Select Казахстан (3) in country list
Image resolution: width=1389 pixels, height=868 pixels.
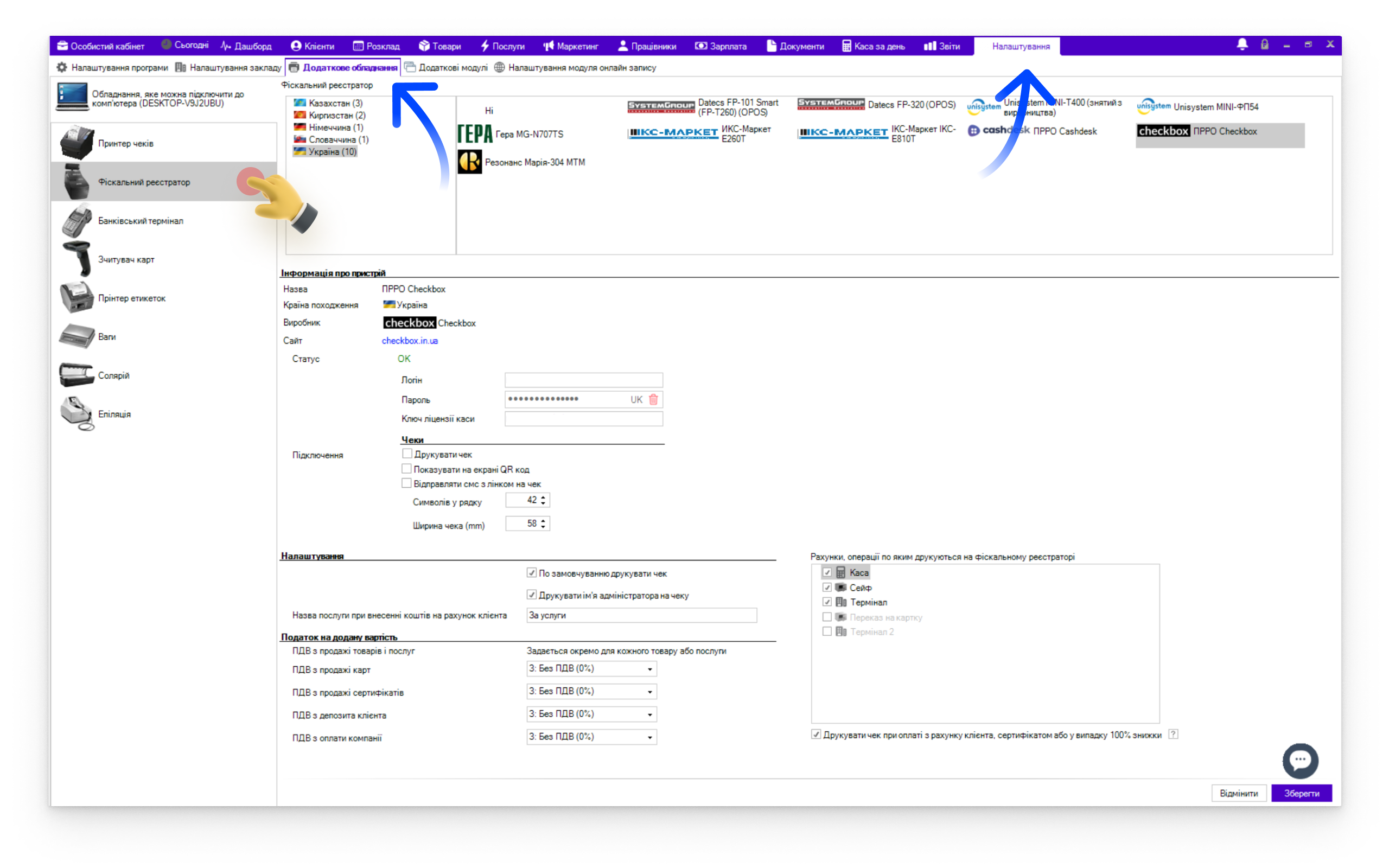coord(328,103)
